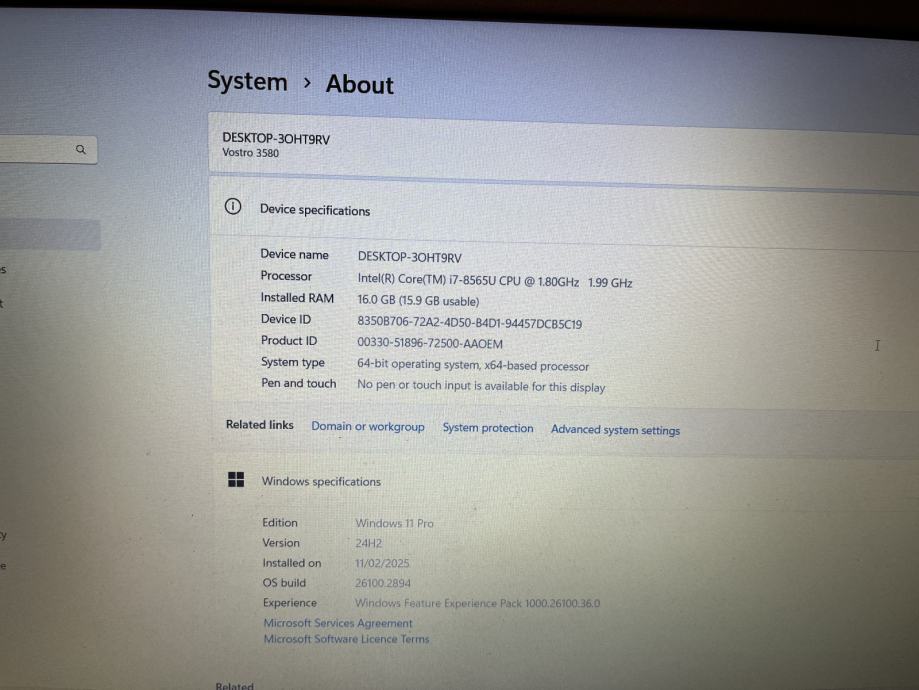
Task: Click the Pen and touch label
Action: [x=298, y=383]
